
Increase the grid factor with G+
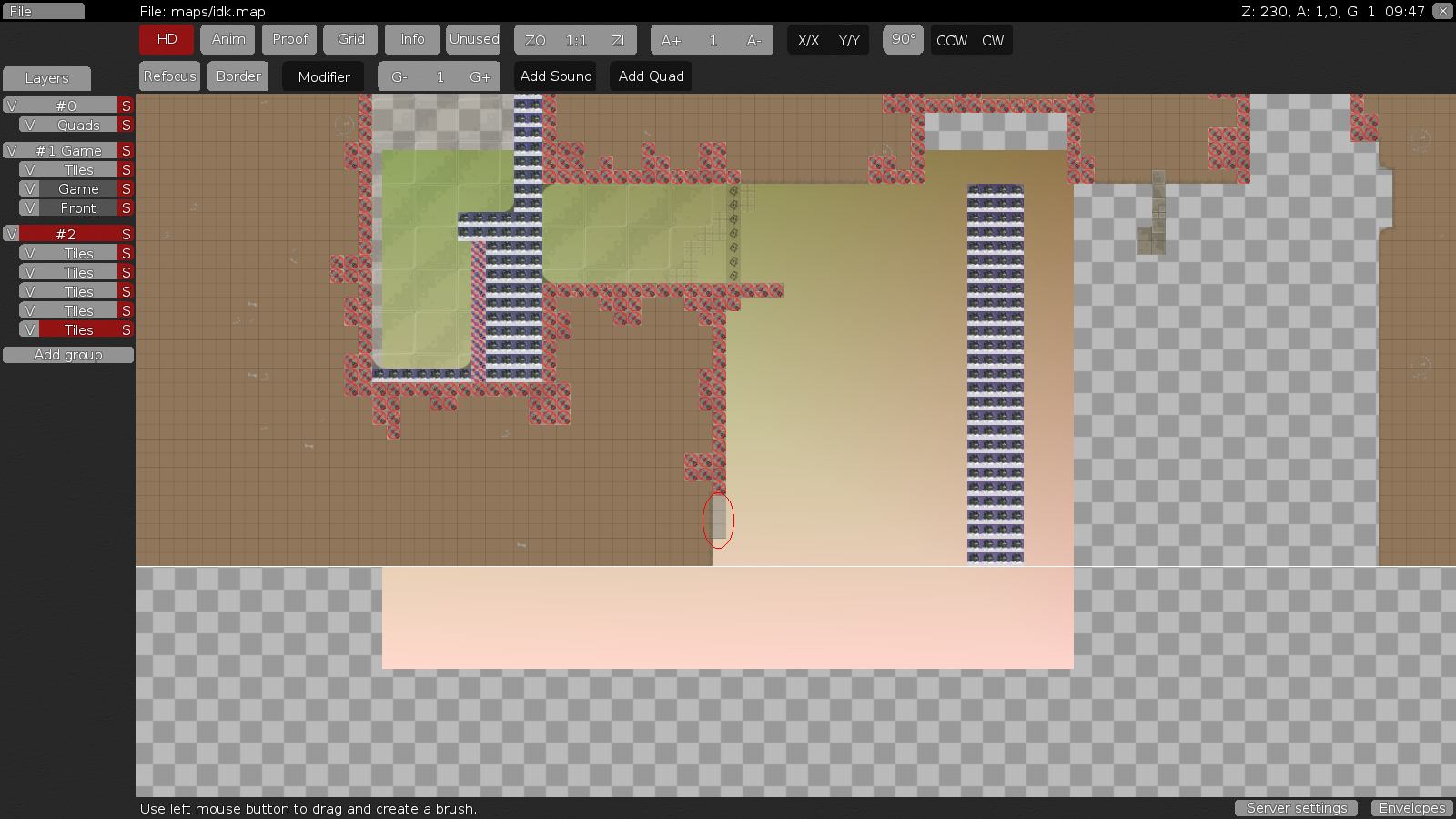pyautogui.click(x=480, y=76)
